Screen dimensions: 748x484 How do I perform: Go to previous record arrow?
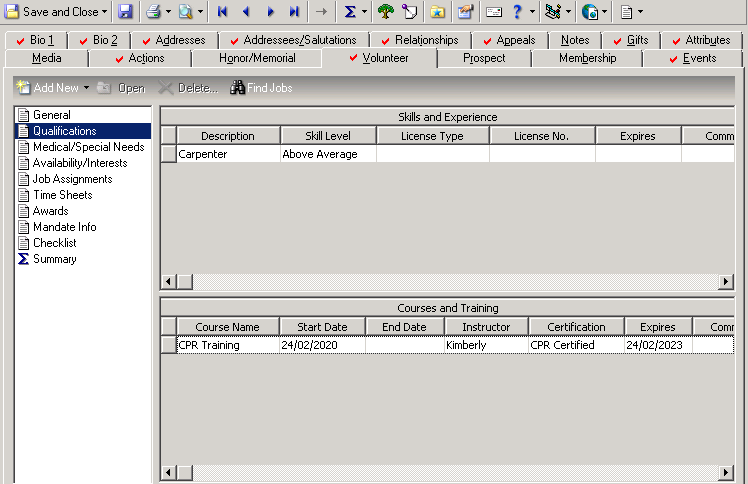pyautogui.click(x=246, y=11)
